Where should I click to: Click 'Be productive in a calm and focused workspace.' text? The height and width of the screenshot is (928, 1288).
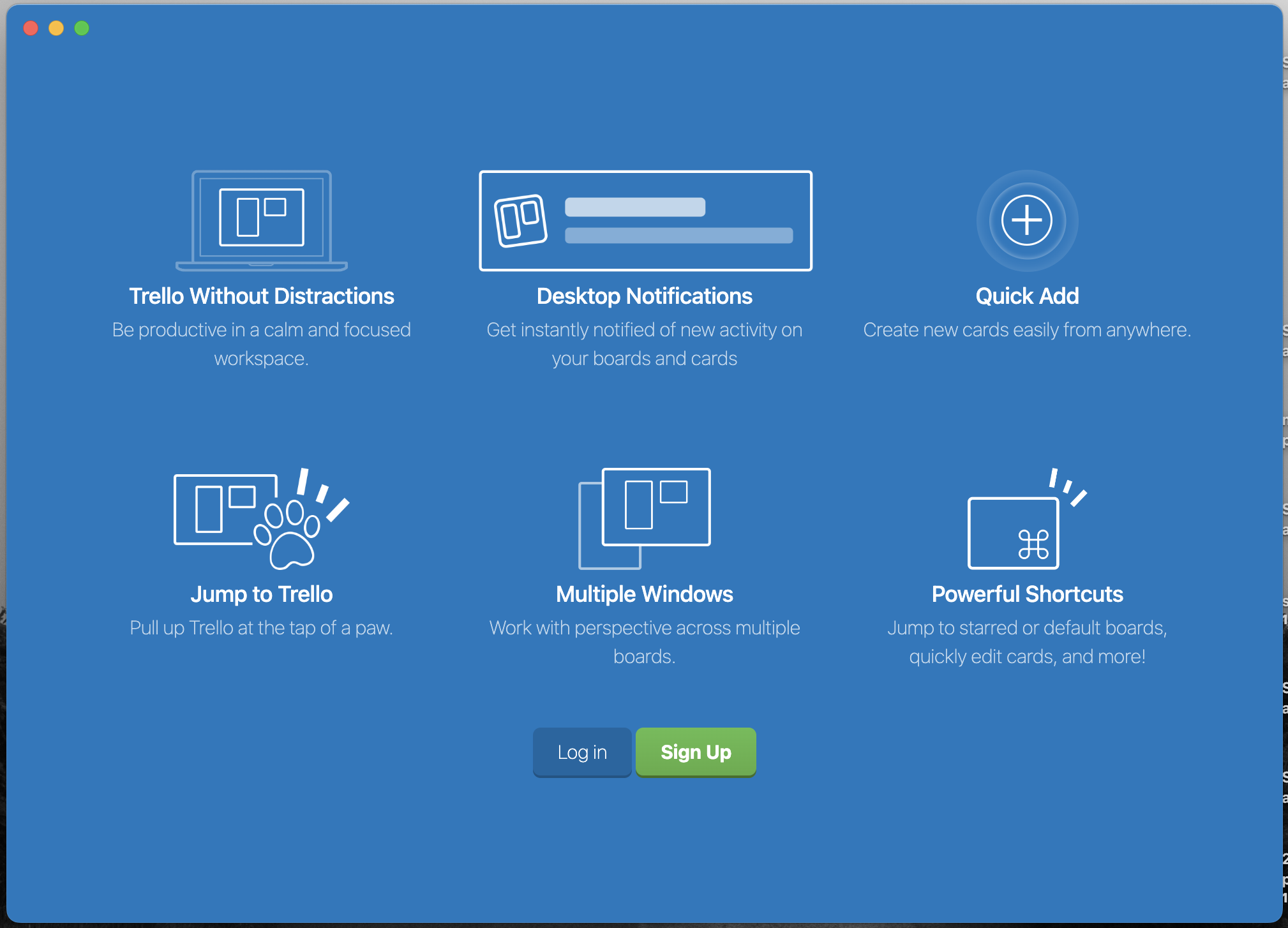[x=262, y=344]
